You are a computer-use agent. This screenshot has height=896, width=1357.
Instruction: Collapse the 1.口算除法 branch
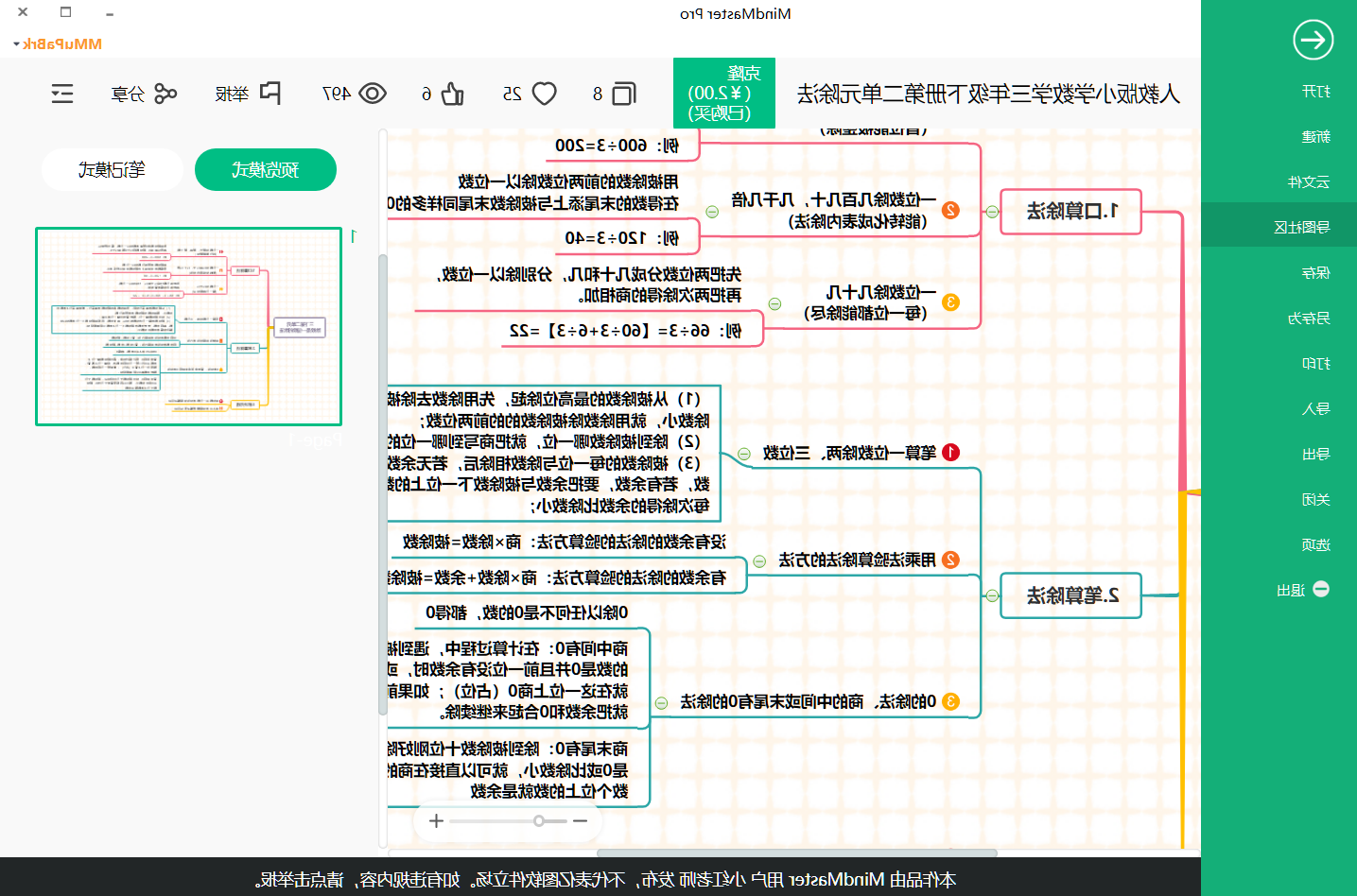[x=992, y=212]
